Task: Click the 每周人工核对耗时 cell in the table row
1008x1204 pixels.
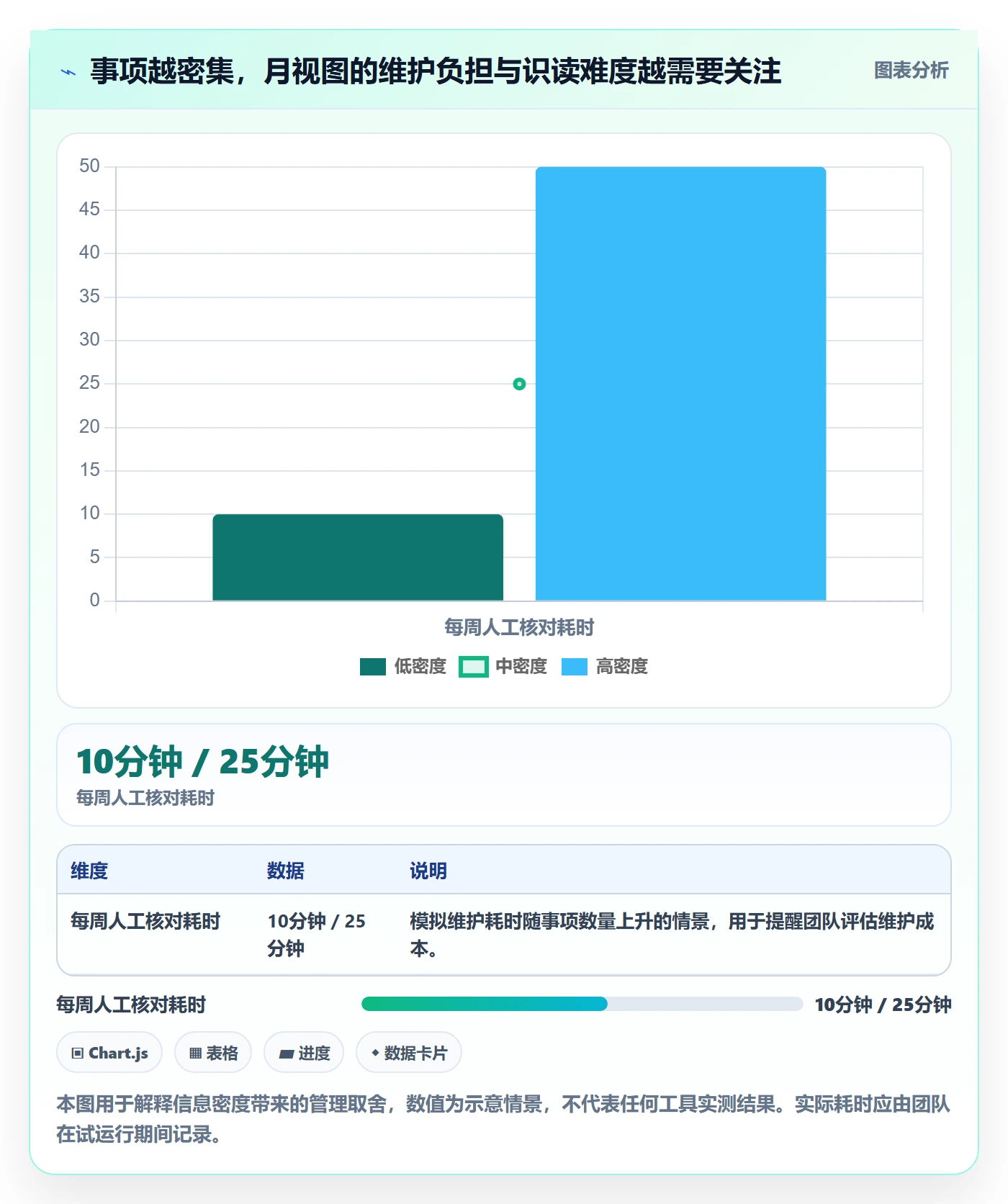Action: 145,922
